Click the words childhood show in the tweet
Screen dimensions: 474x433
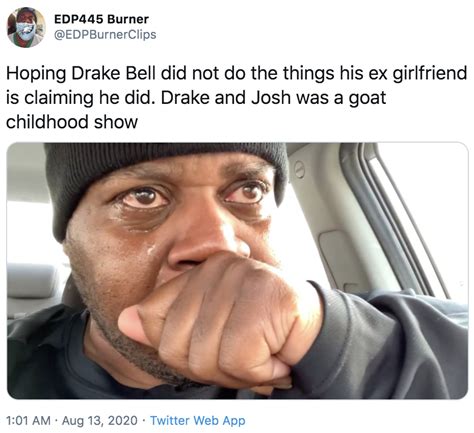[72, 122]
